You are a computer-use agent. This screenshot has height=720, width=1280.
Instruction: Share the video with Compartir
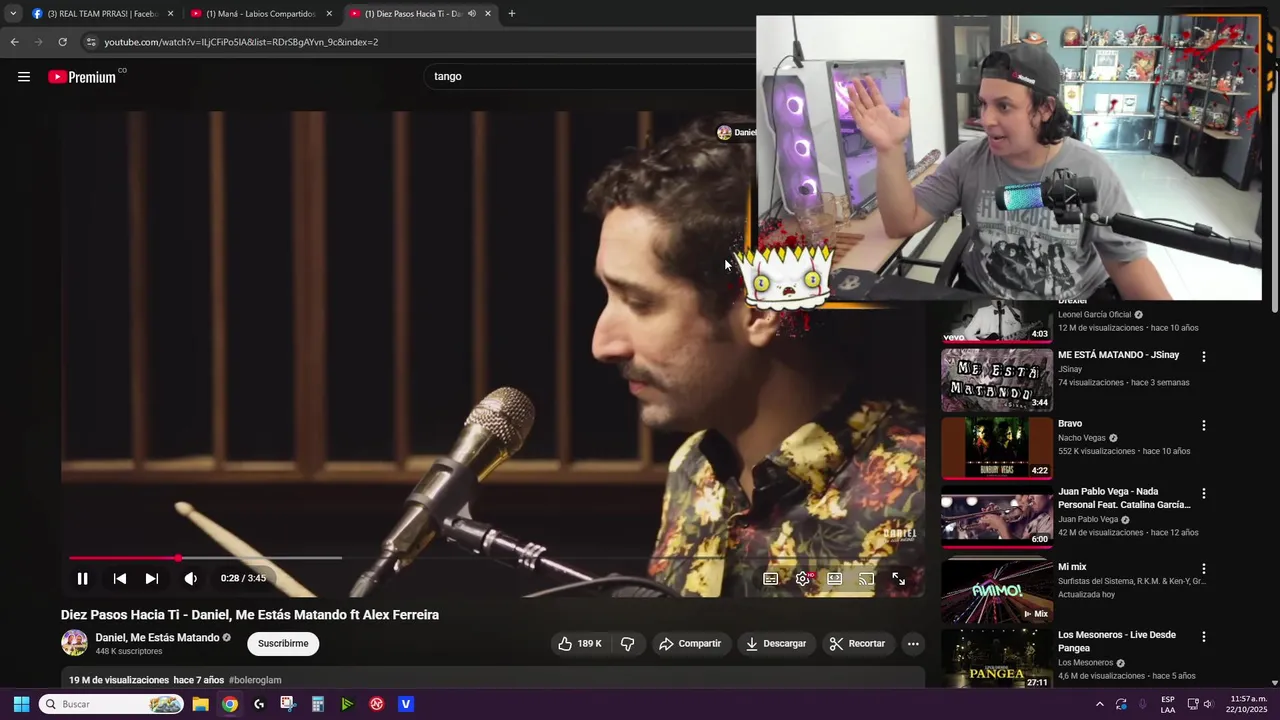pos(690,644)
